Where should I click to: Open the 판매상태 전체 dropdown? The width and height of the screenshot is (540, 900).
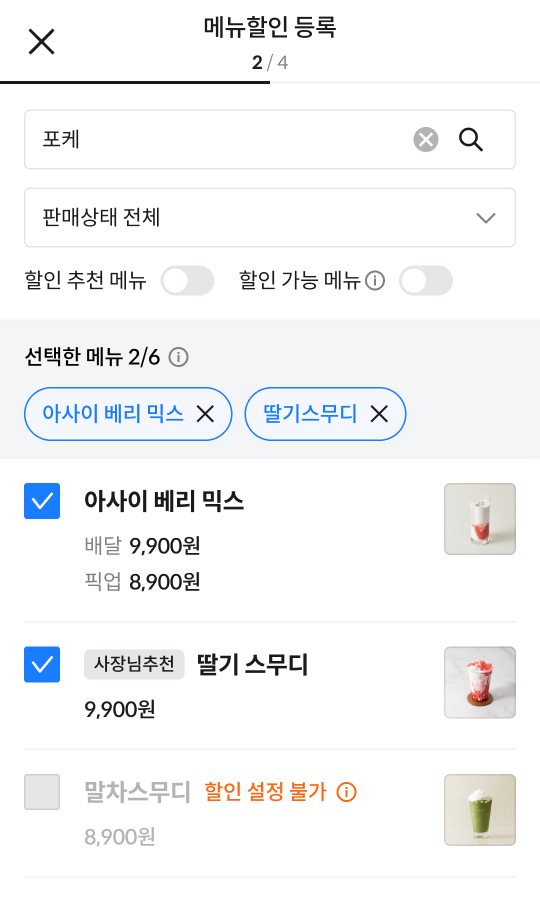point(270,218)
